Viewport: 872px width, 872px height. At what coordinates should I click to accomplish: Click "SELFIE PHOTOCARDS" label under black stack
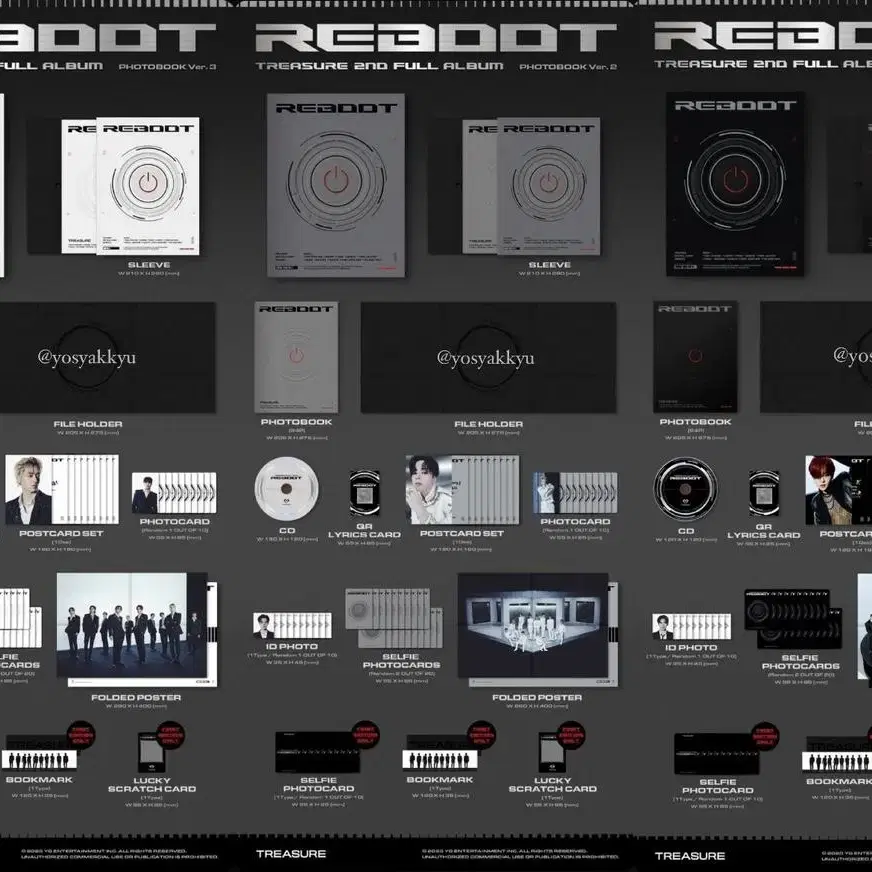click(800, 662)
